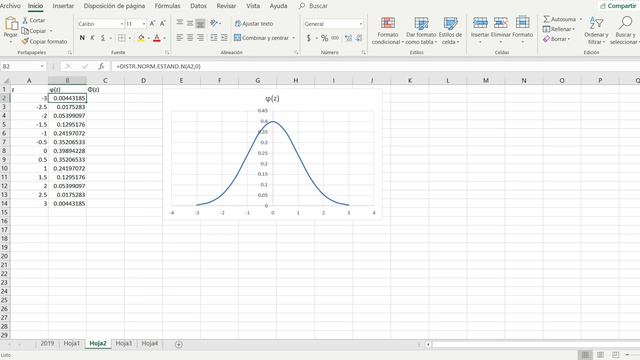Toggle subrayado underline formatting
The height and width of the screenshot is (360, 640).
coord(103,38)
